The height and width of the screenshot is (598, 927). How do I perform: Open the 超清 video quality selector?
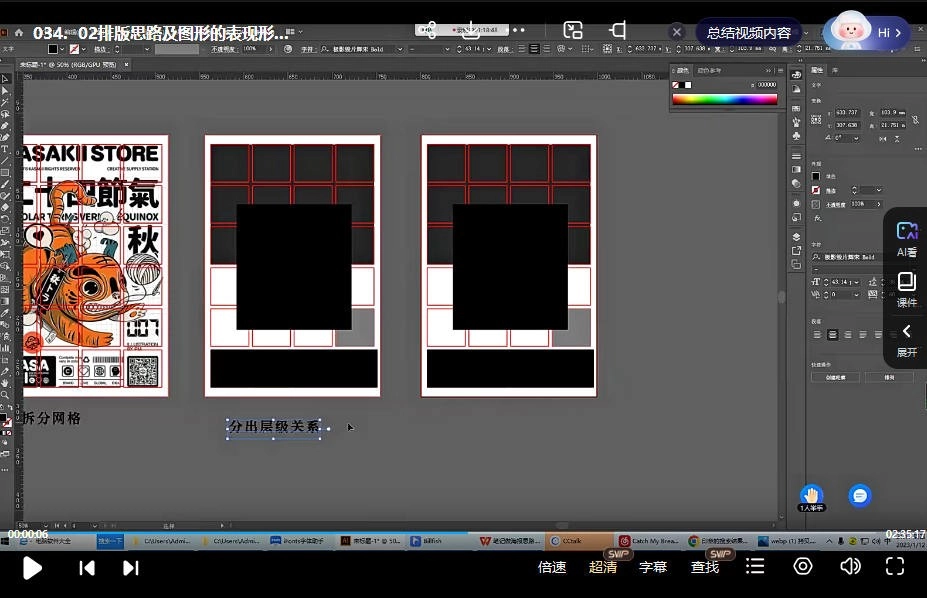coord(603,567)
